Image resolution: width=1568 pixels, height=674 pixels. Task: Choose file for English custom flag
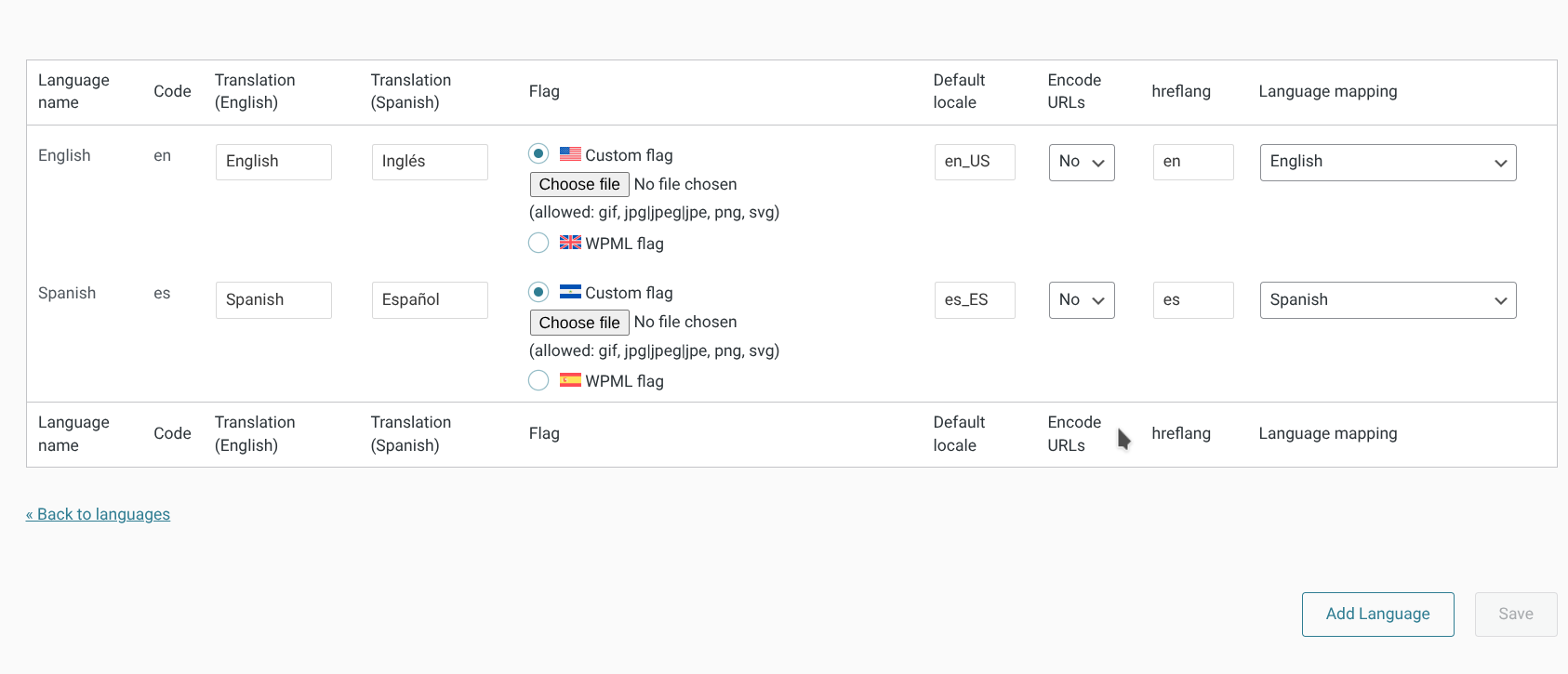click(x=579, y=184)
